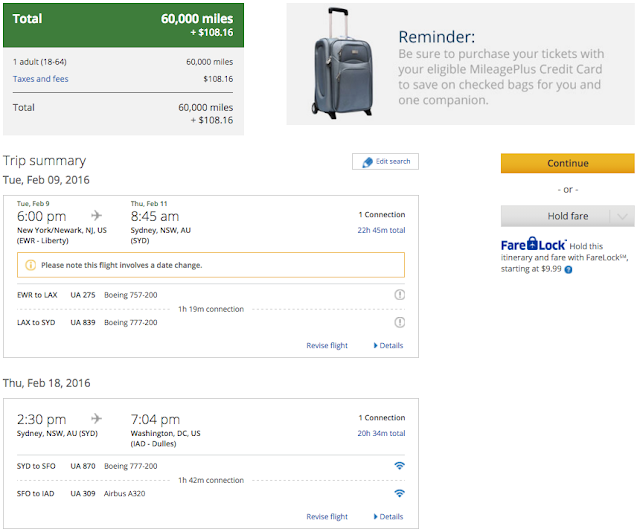The image size is (640, 532).
Task: Click the info icon for LAX to SYD
Action: [x=399, y=322]
